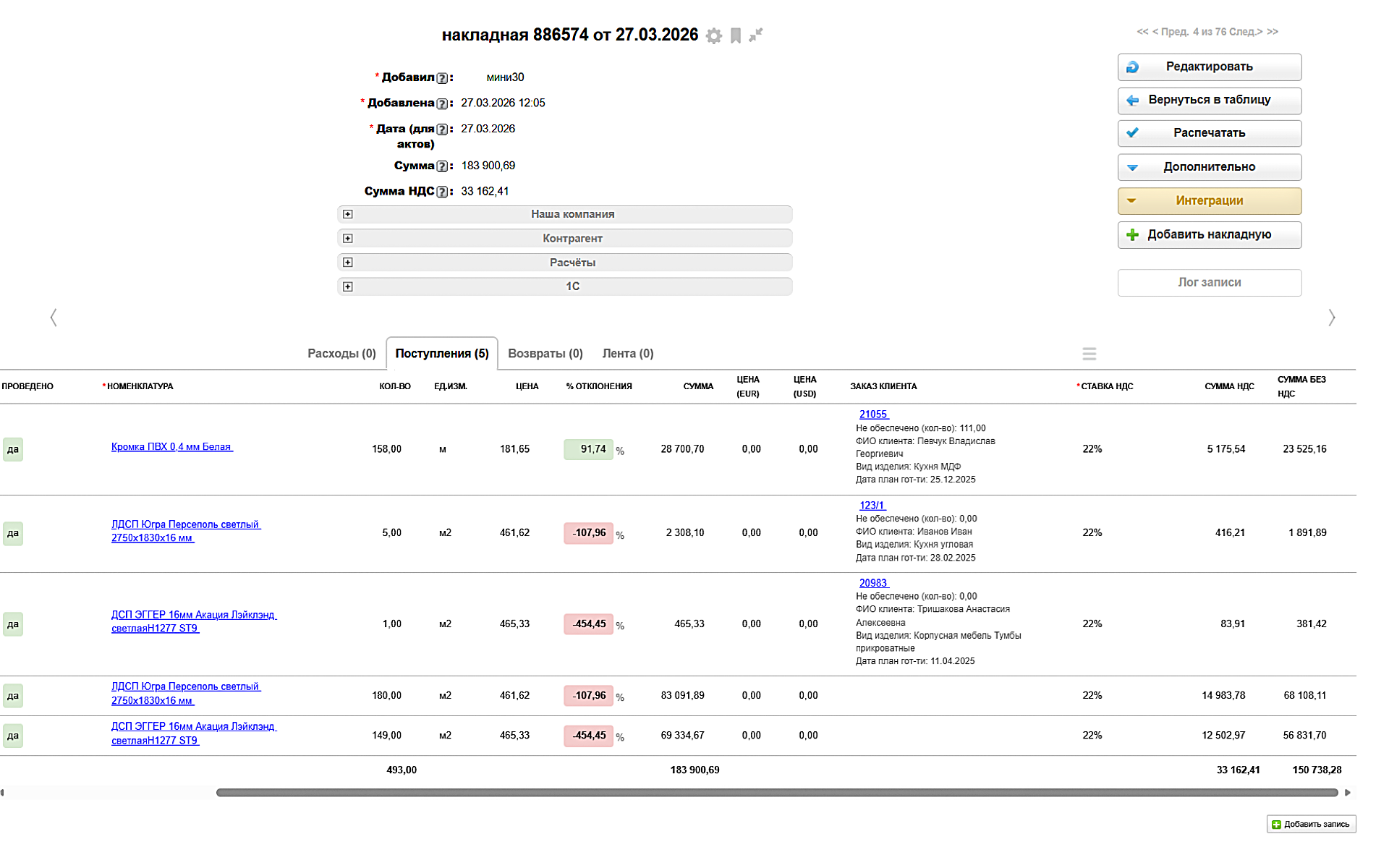Toggle 'да' status in 149,00 quantity row
This screenshot has width=1389, height=868.
pos(13,736)
